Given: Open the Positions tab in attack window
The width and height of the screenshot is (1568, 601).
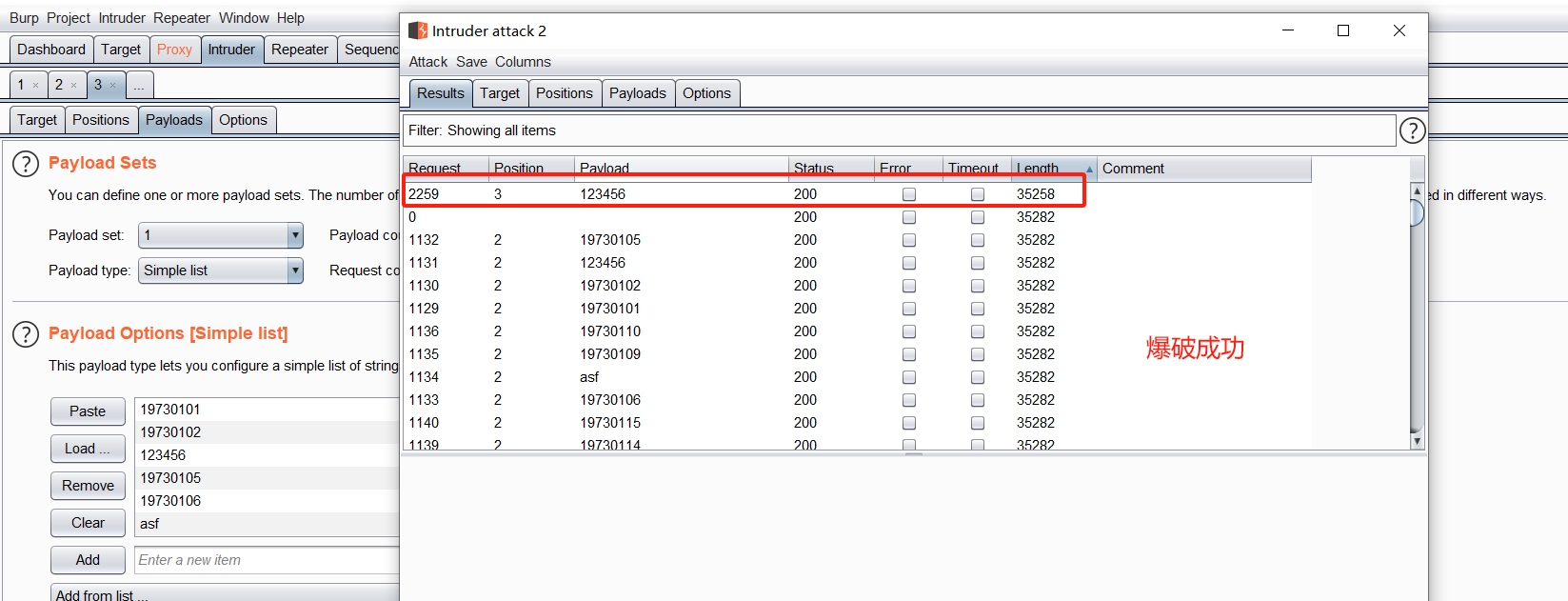Looking at the screenshot, I should point(565,93).
